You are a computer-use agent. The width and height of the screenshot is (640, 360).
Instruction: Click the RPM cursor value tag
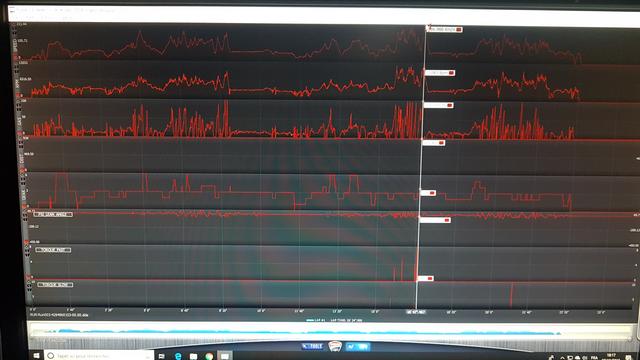[x=440, y=73]
